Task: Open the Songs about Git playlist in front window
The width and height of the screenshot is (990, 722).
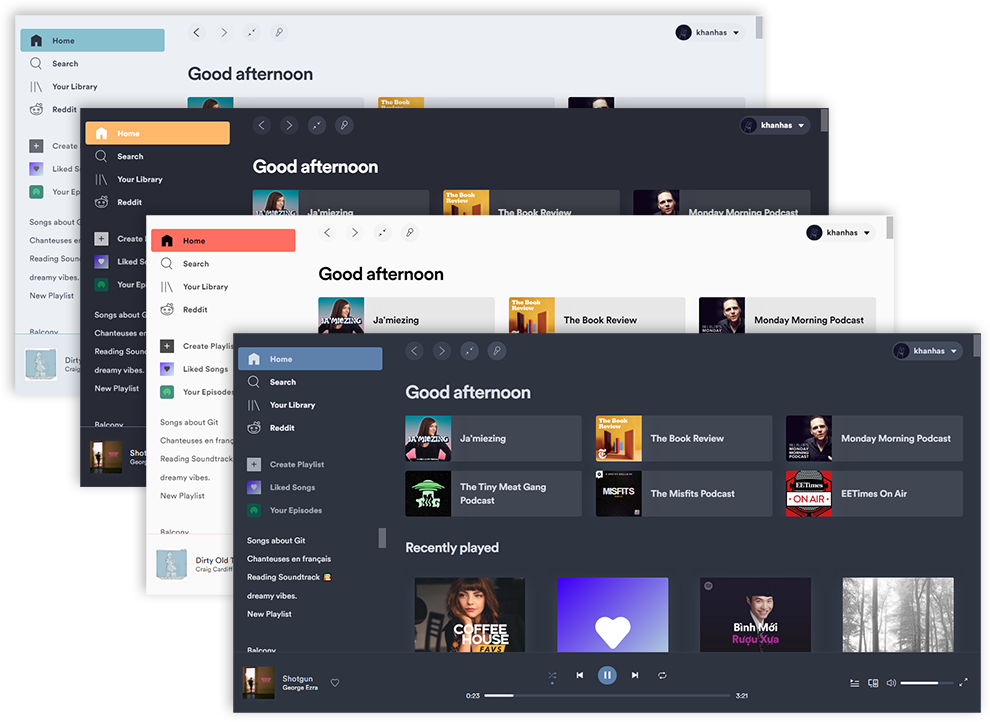Action: (276, 540)
